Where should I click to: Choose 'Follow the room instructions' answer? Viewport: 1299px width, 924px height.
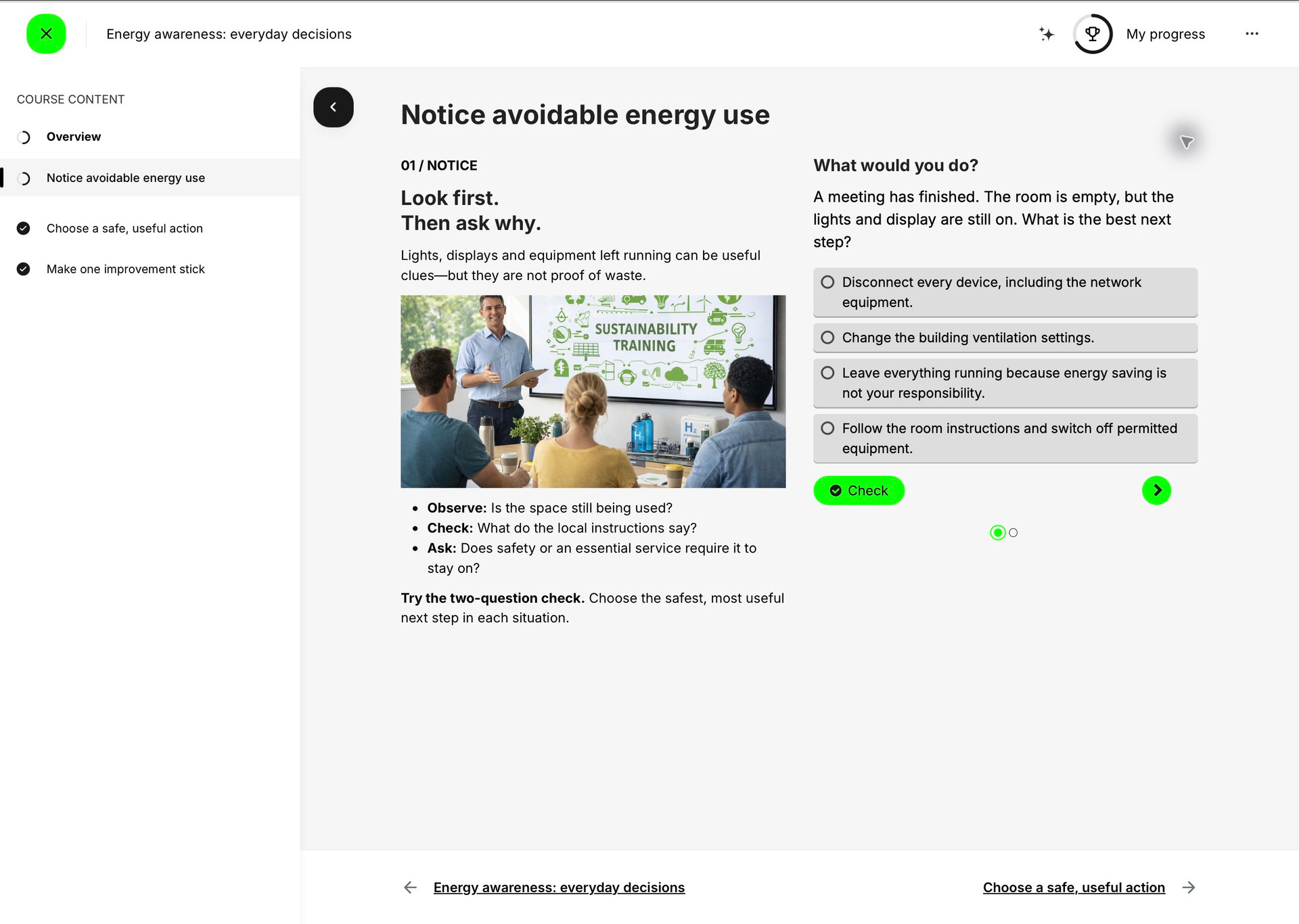coord(1005,438)
